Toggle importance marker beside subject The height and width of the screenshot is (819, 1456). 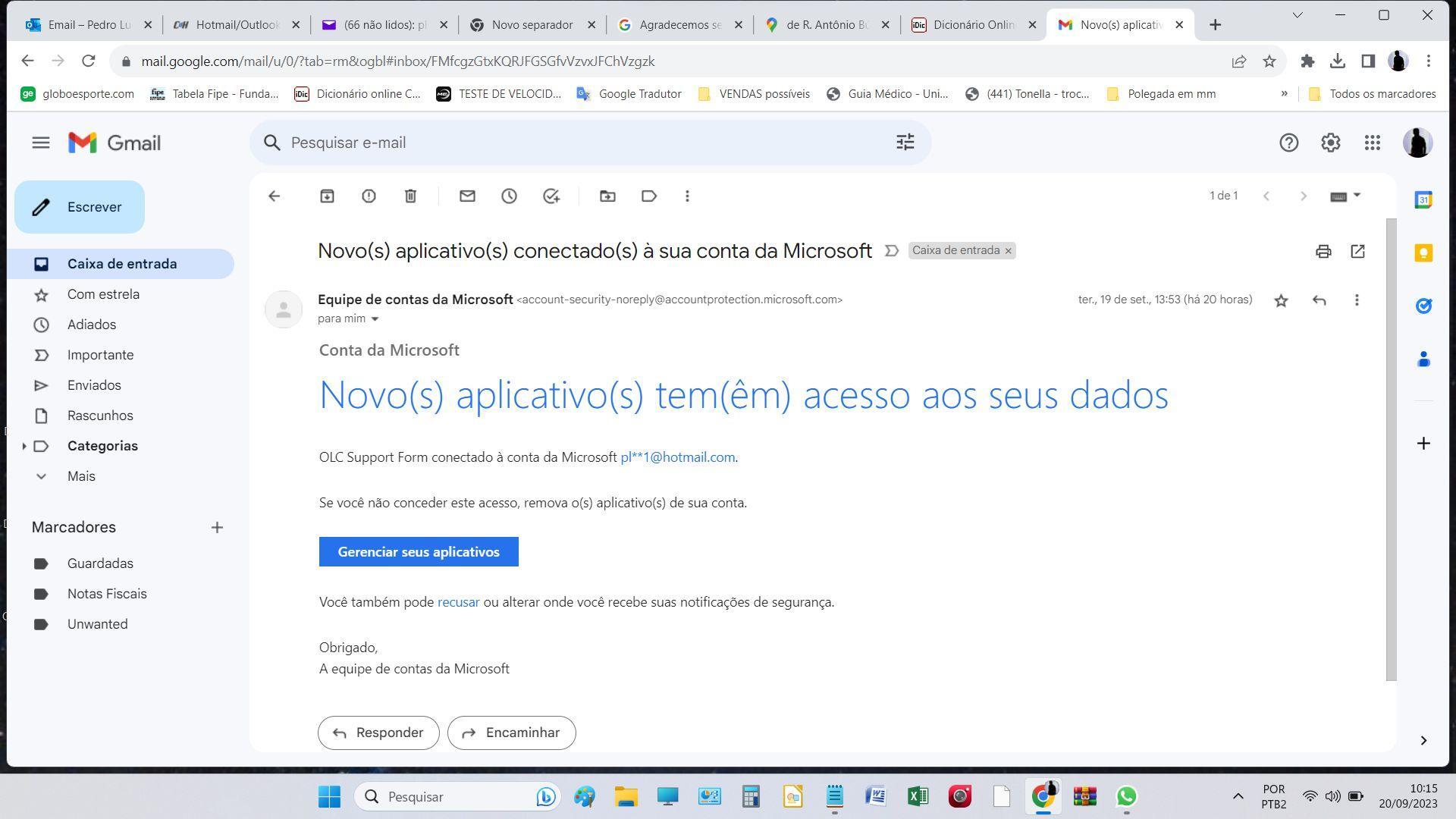point(892,251)
